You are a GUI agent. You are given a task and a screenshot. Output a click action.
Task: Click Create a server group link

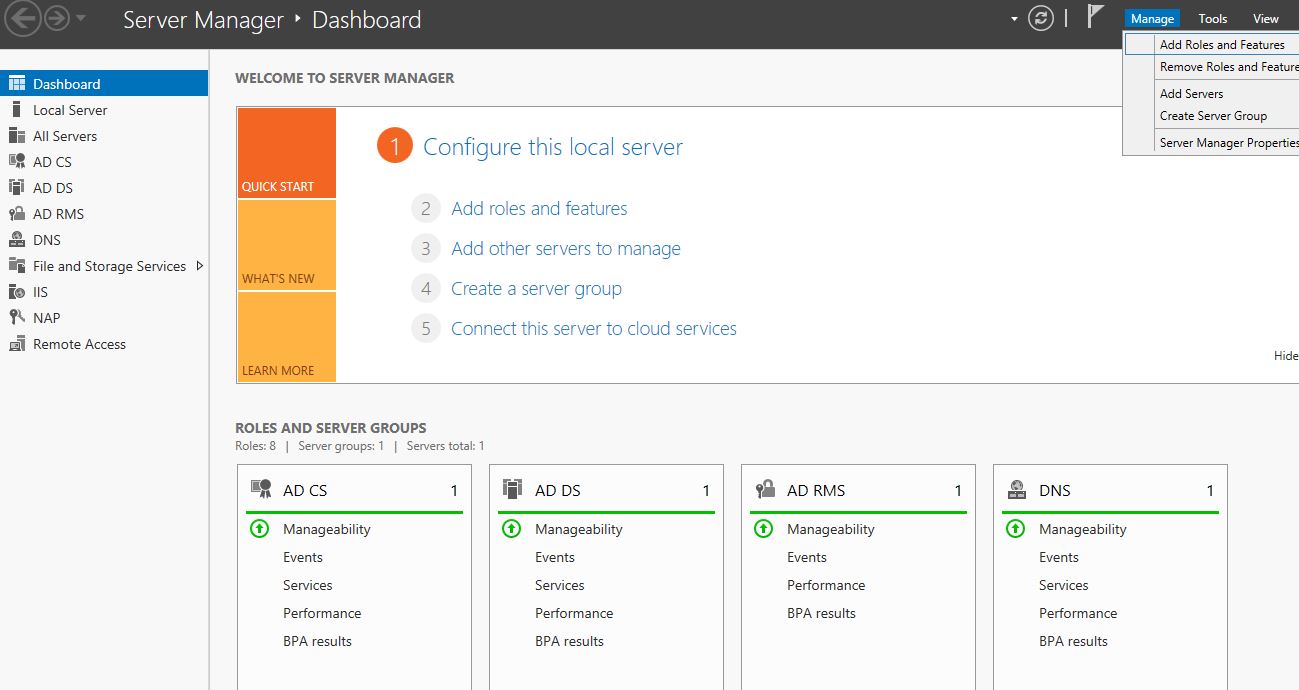[537, 289]
